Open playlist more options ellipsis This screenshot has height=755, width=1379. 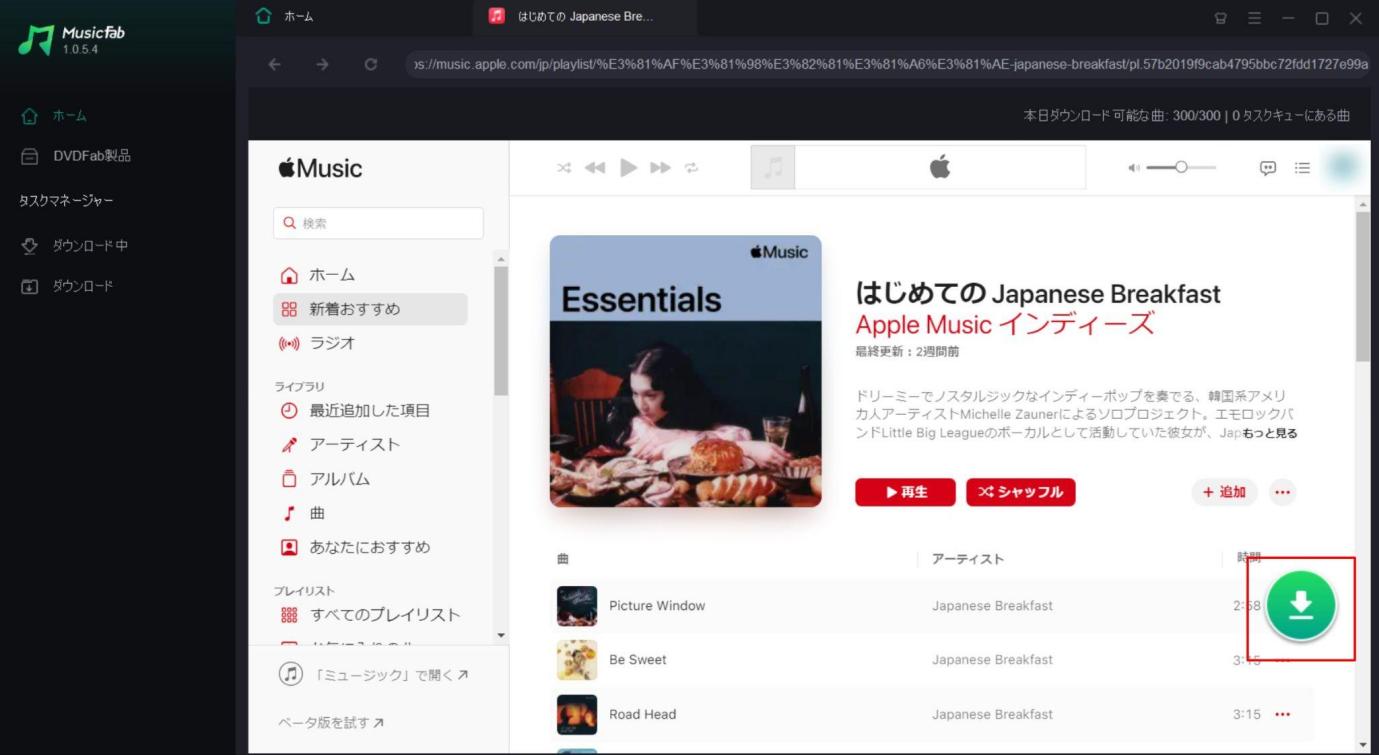click(1283, 492)
